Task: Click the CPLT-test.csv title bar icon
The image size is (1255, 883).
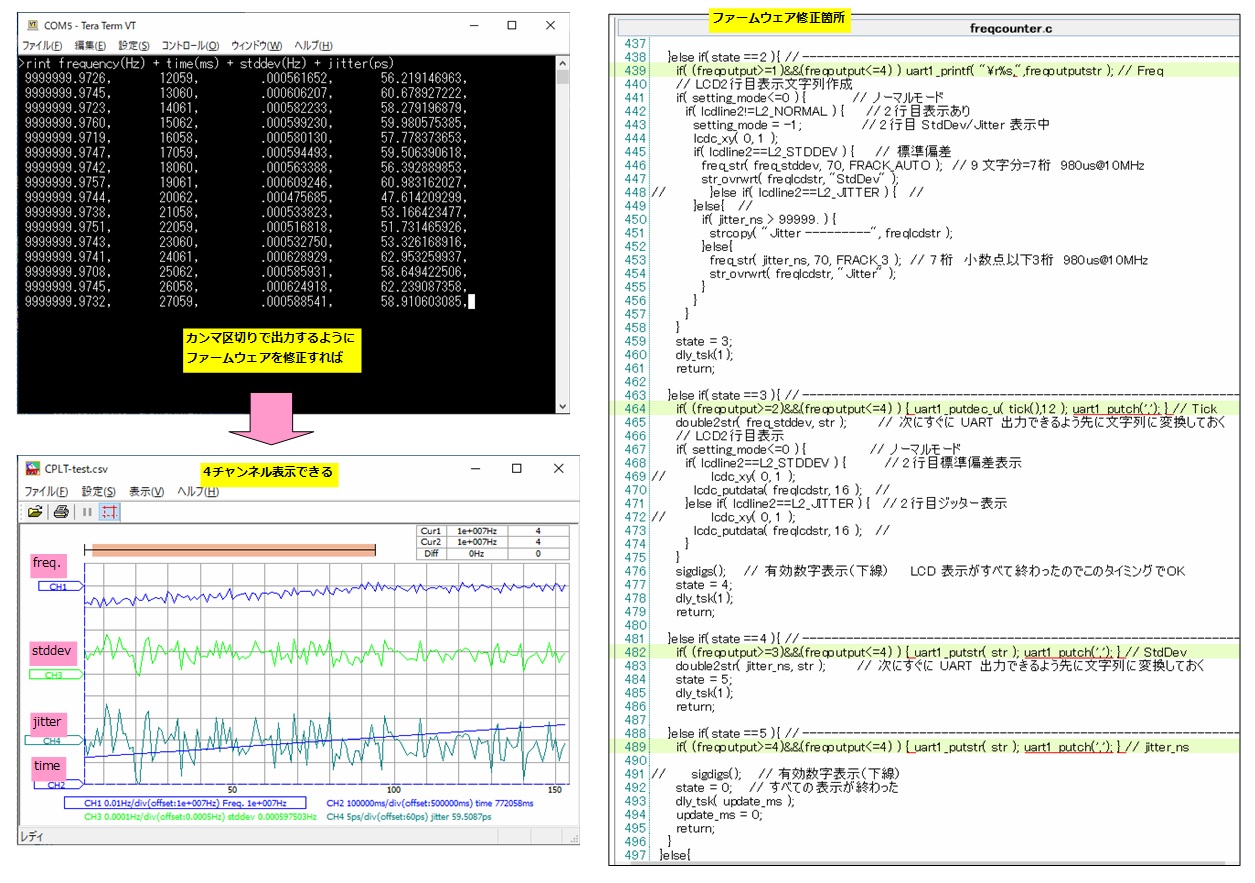Action: (x=32, y=468)
